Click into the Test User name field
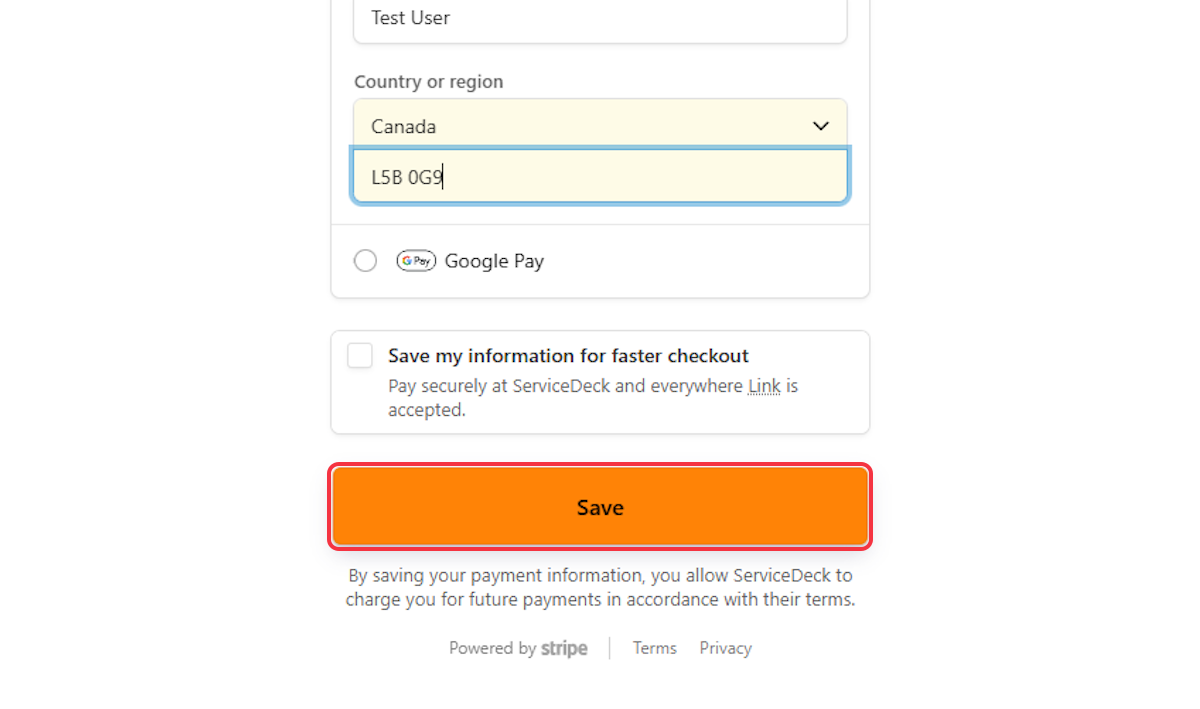Viewport: 1200px width, 709px height. point(600,18)
